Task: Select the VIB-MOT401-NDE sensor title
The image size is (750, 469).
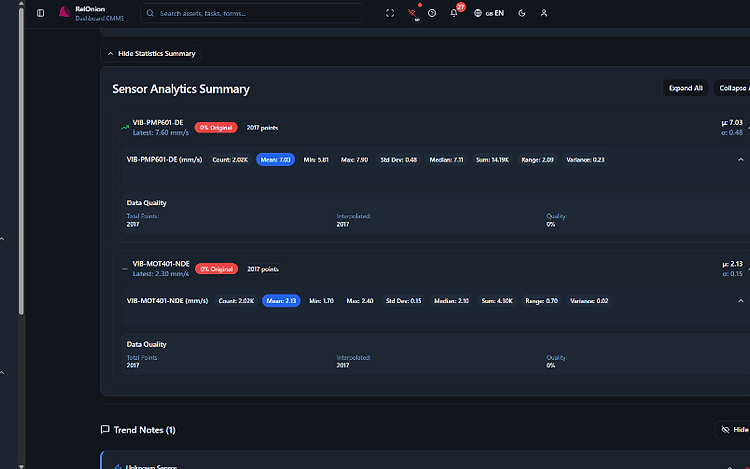Action: pyautogui.click(x=161, y=264)
